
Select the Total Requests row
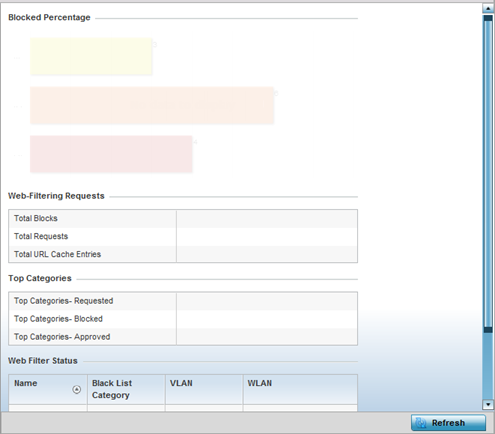(x=183, y=237)
